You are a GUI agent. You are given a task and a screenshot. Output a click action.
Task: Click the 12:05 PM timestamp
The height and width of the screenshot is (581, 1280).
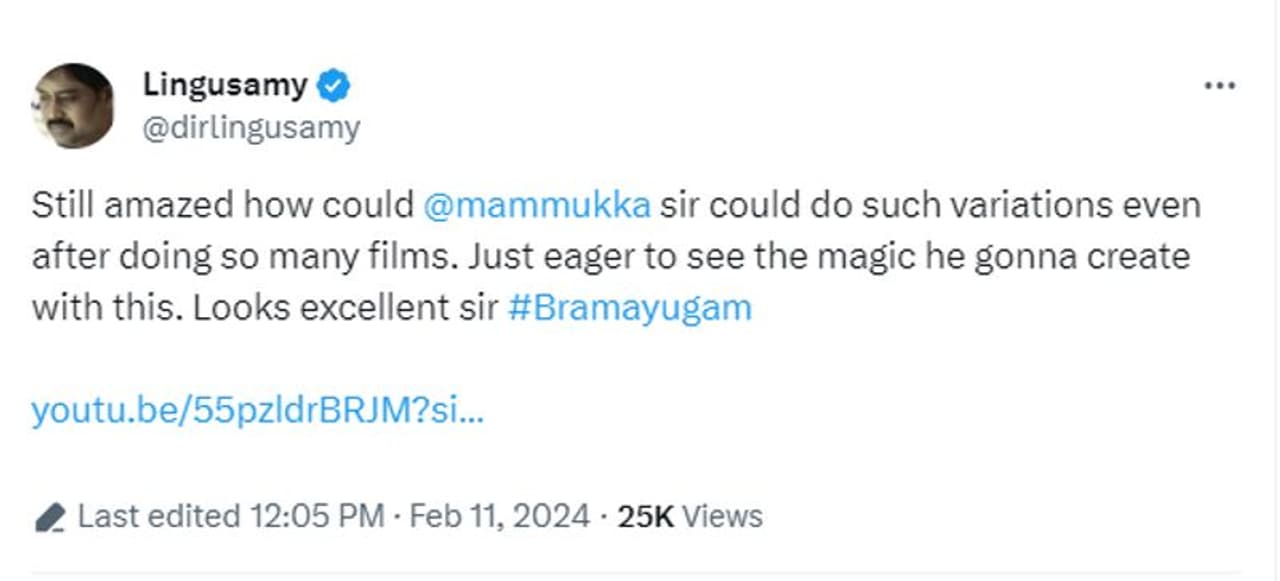[x=318, y=516]
